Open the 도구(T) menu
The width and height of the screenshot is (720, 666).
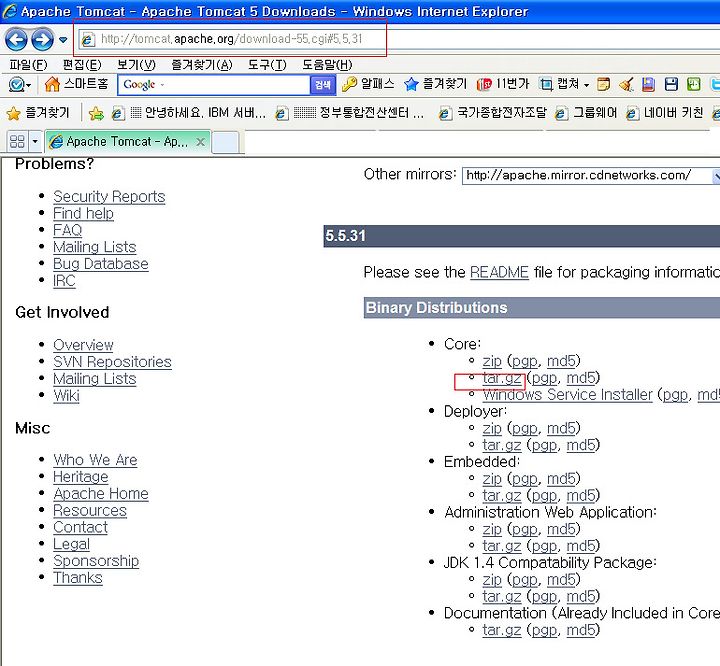click(267, 65)
